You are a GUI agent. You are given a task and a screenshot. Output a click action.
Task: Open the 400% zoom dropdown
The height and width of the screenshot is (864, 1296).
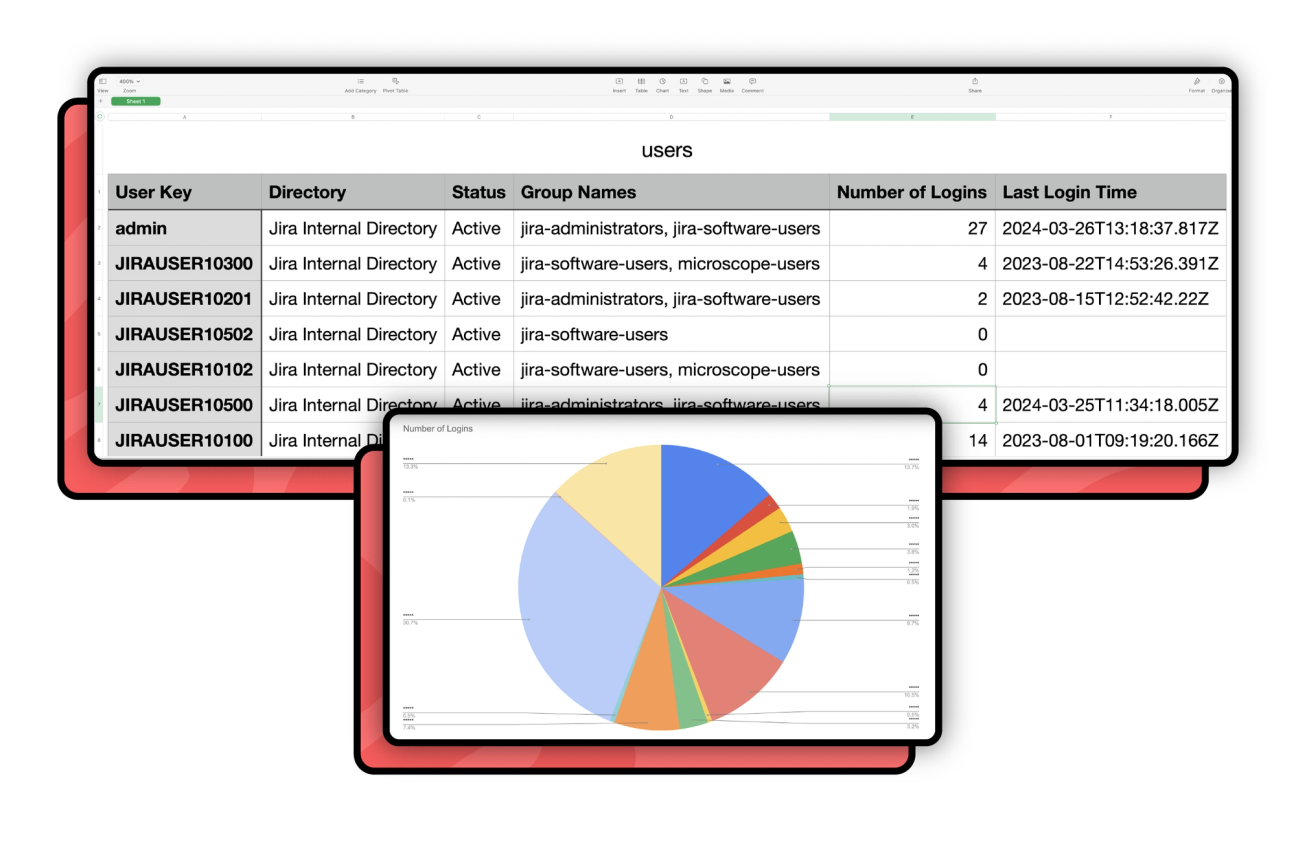(128, 80)
